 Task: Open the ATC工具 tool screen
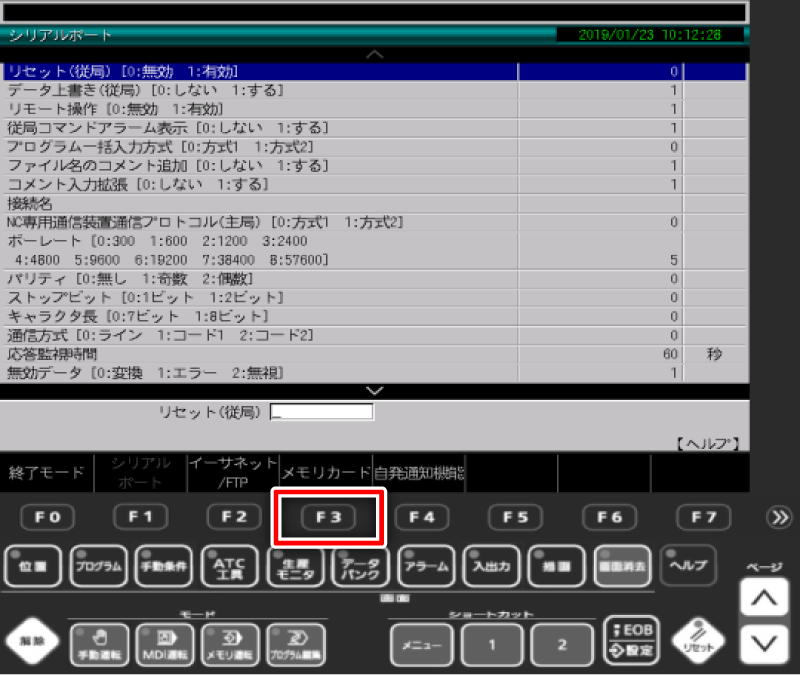(x=230, y=566)
